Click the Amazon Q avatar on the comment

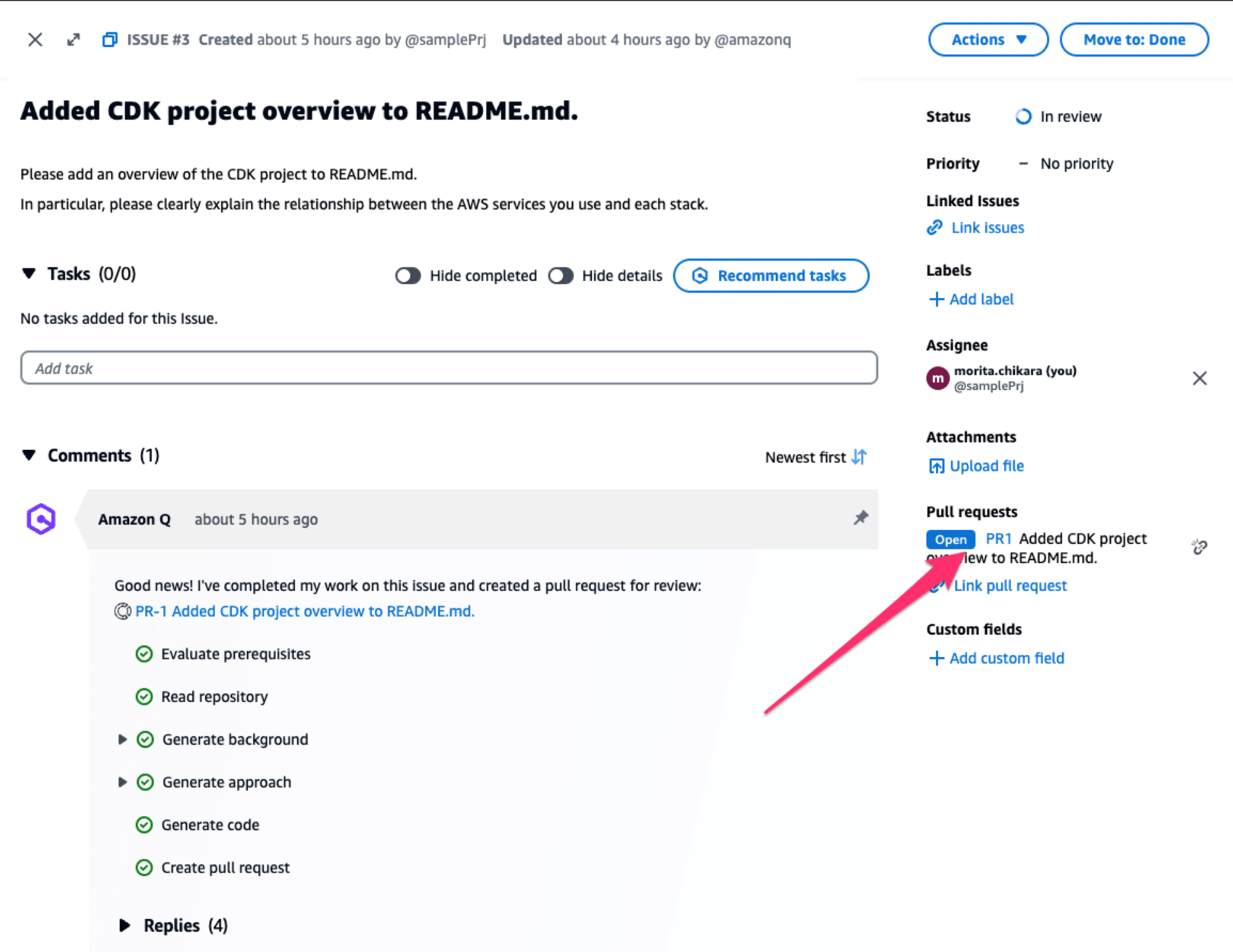click(41, 519)
